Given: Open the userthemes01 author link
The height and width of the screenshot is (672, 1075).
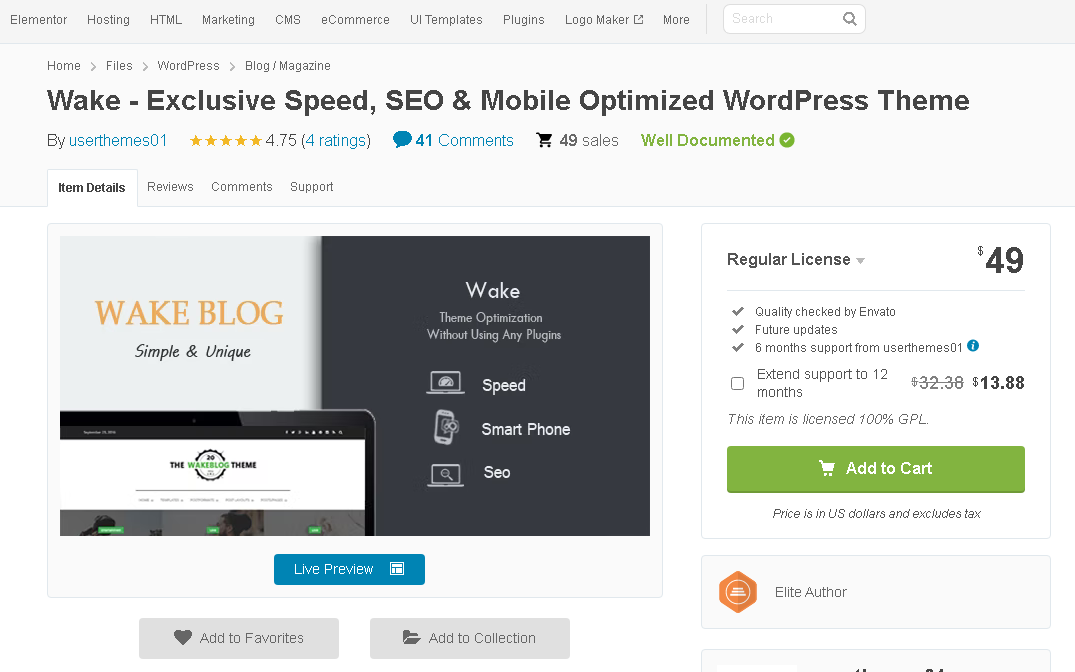Looking at the screenshot, I should [118, 141].
